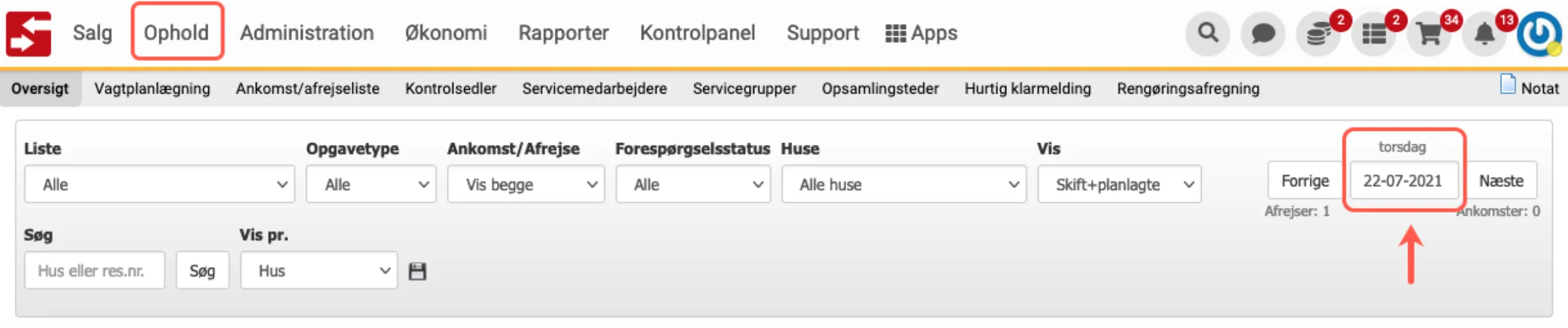Open the chat bubble messages icon
Image resolution: width=1568 pixels, height=328 pixels.
pyautogui.click(x=1263, y=33)
